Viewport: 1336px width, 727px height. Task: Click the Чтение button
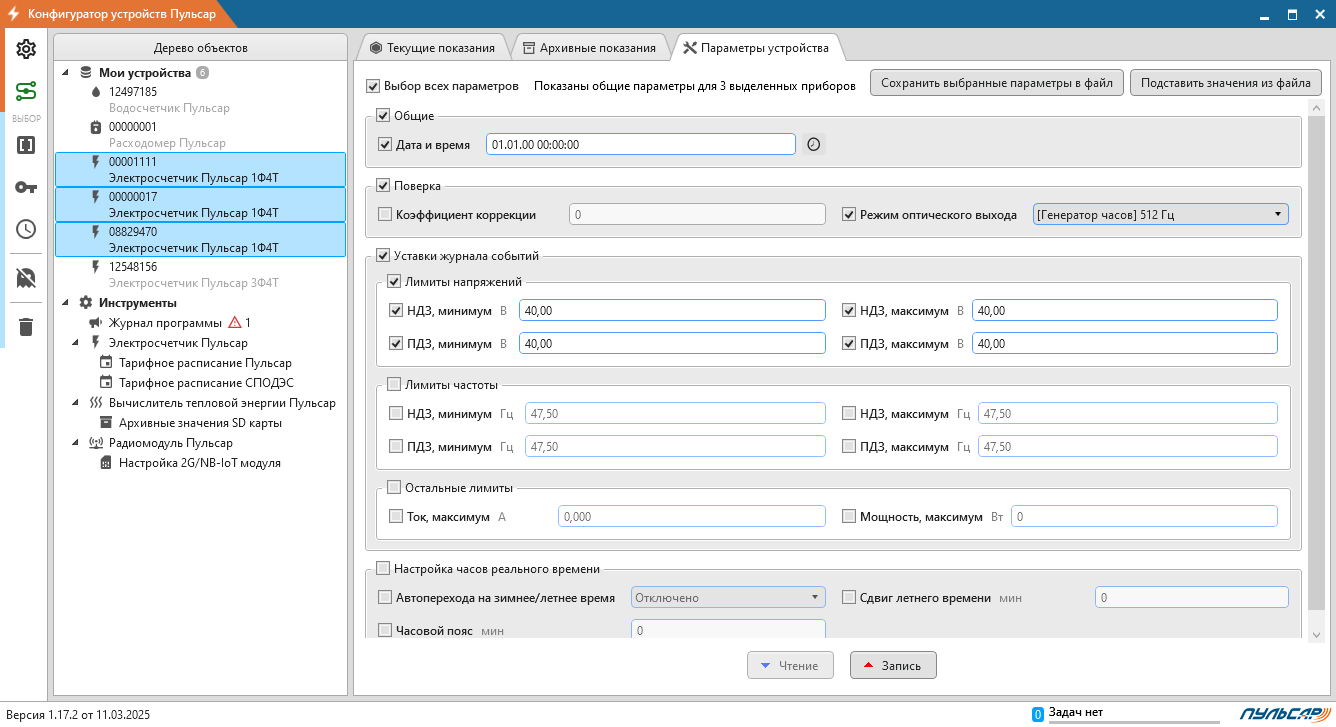790,666
